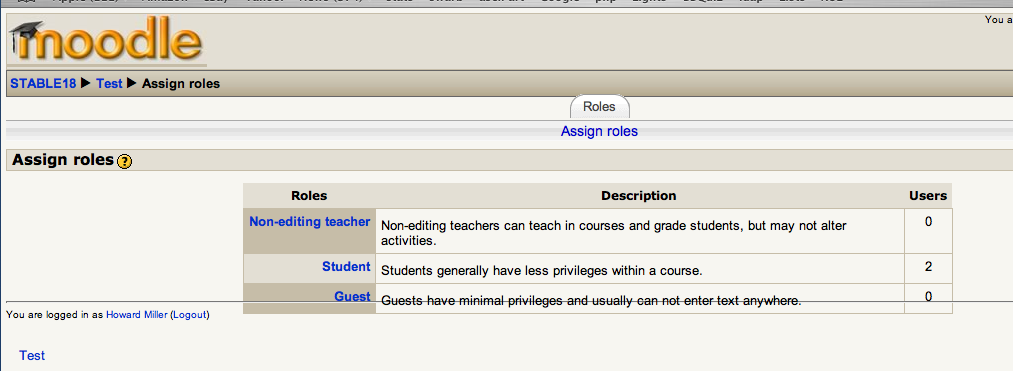Open the Guest role link
Screen dimensions: 1013x371
coord(352,297)
